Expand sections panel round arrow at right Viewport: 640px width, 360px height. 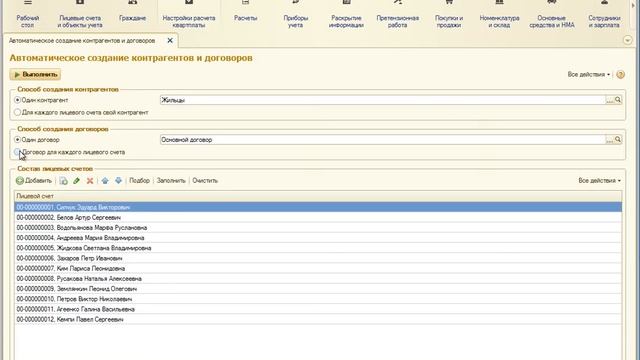click(x=628, y=40)
